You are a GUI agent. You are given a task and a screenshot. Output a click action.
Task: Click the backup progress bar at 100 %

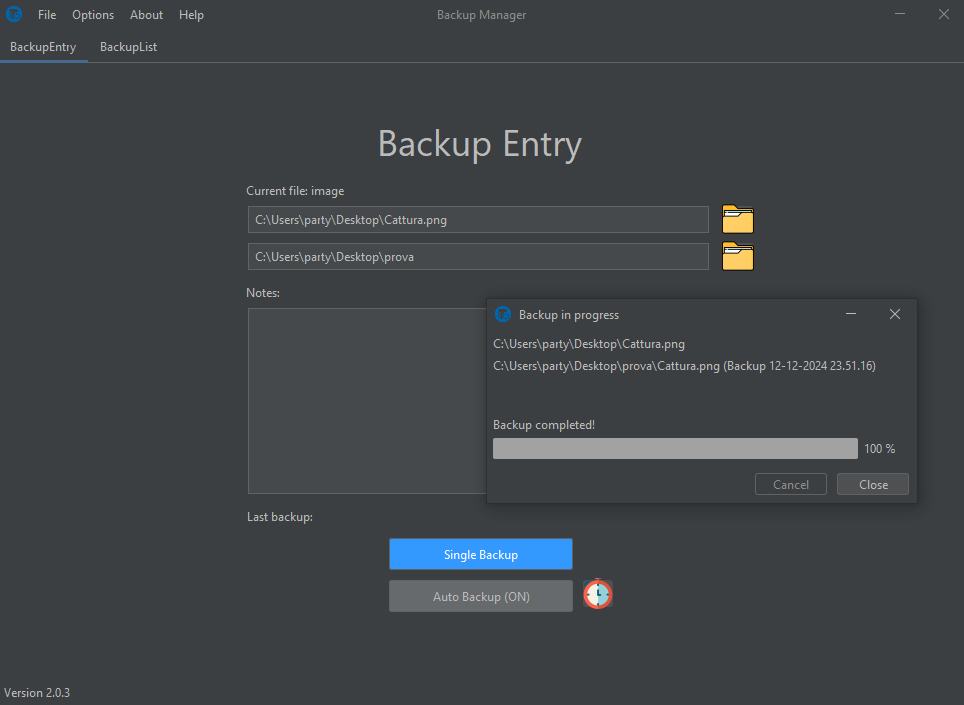click(x=675, y=449)
